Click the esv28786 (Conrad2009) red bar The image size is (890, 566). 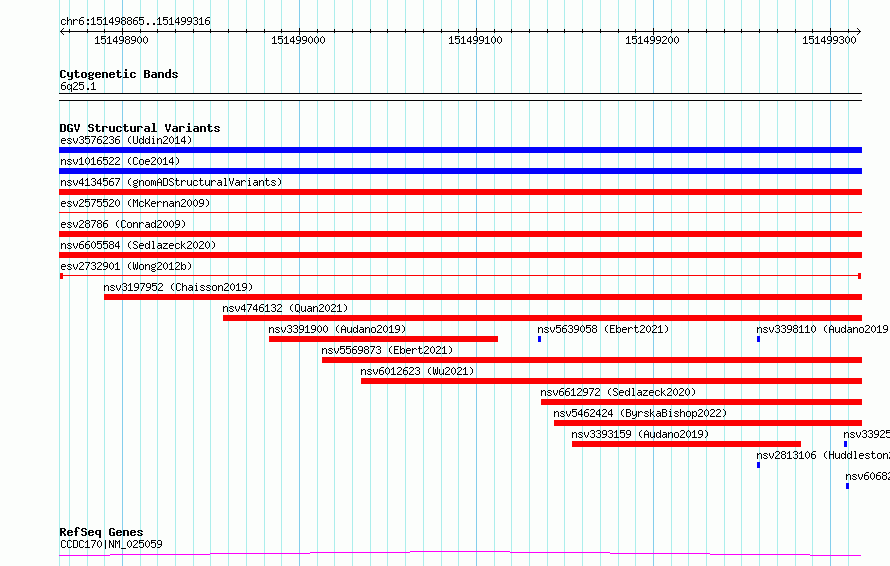point(460,234)
